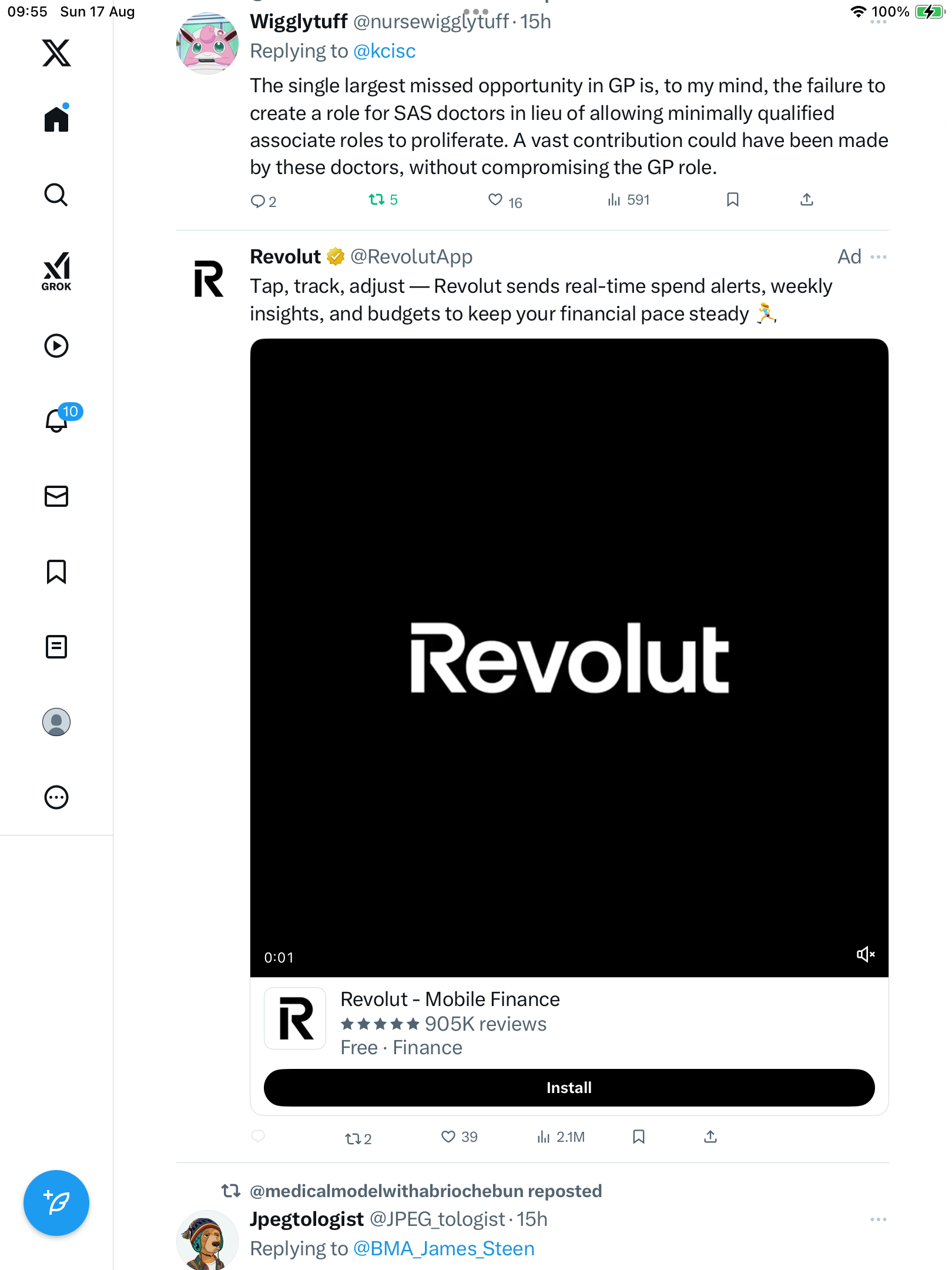Viewport: 952px width, 1270px height.
Task: Open more options on Revolut ad
Action: tap(879, 257)
